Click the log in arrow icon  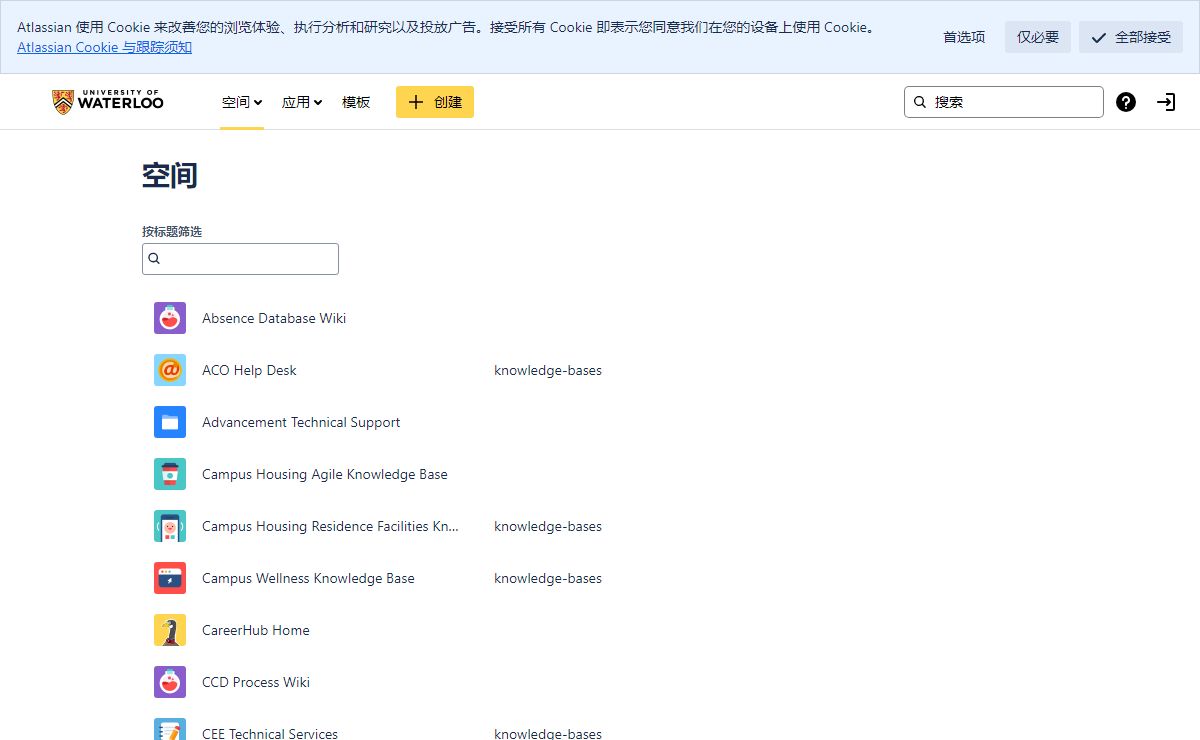(1166, 102)
